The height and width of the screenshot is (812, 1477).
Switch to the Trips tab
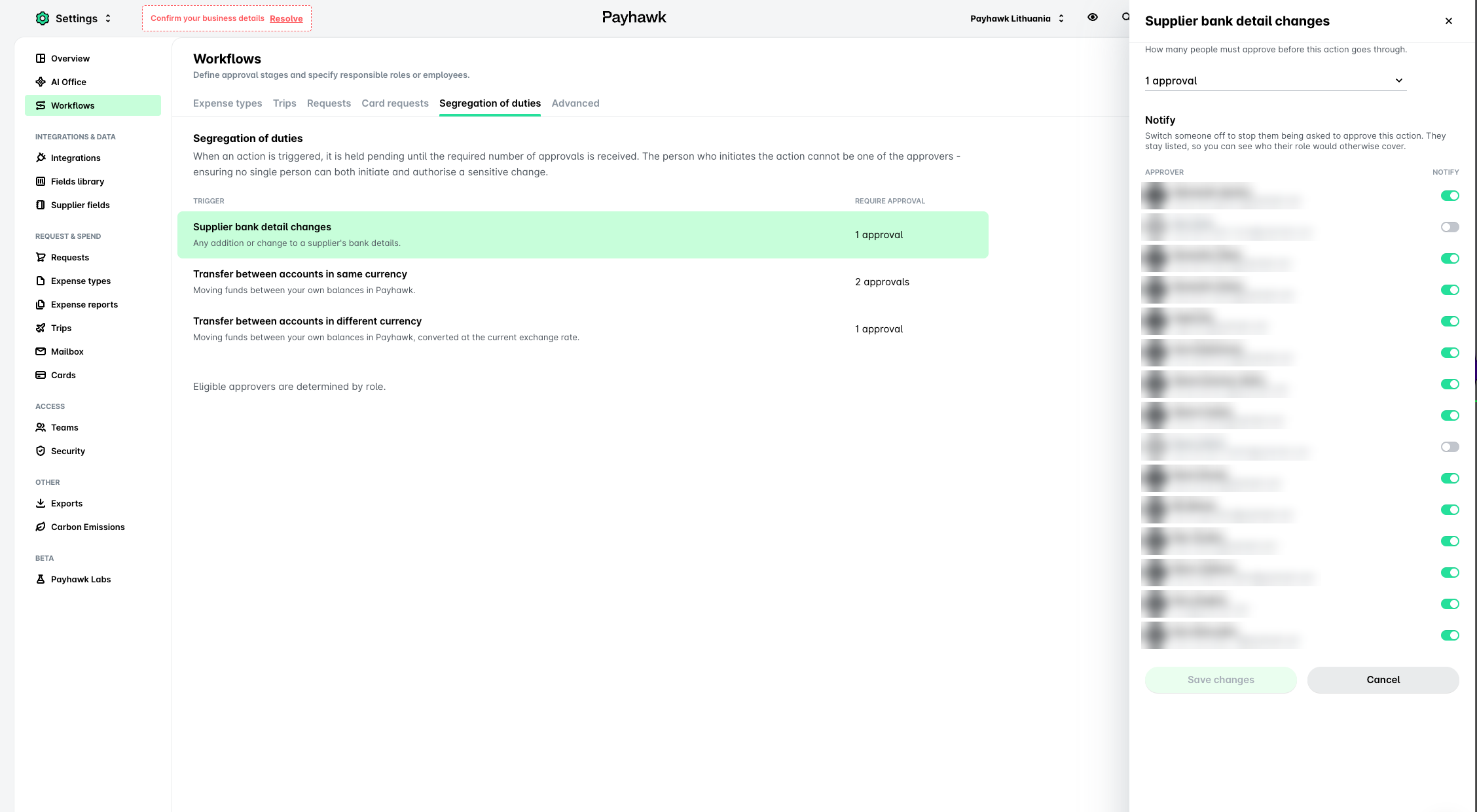point(284,103)
